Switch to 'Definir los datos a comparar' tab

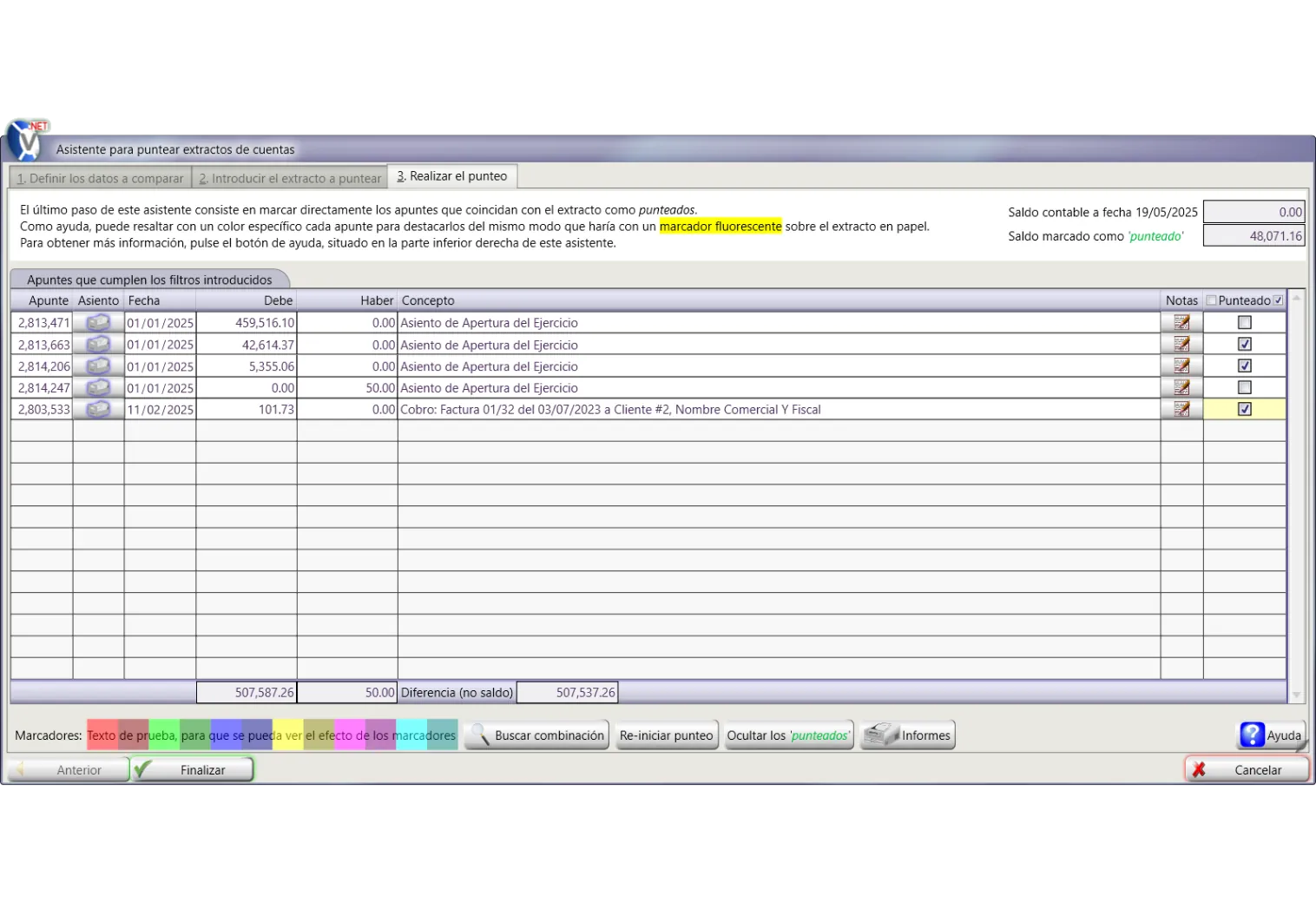pos(101,178)
